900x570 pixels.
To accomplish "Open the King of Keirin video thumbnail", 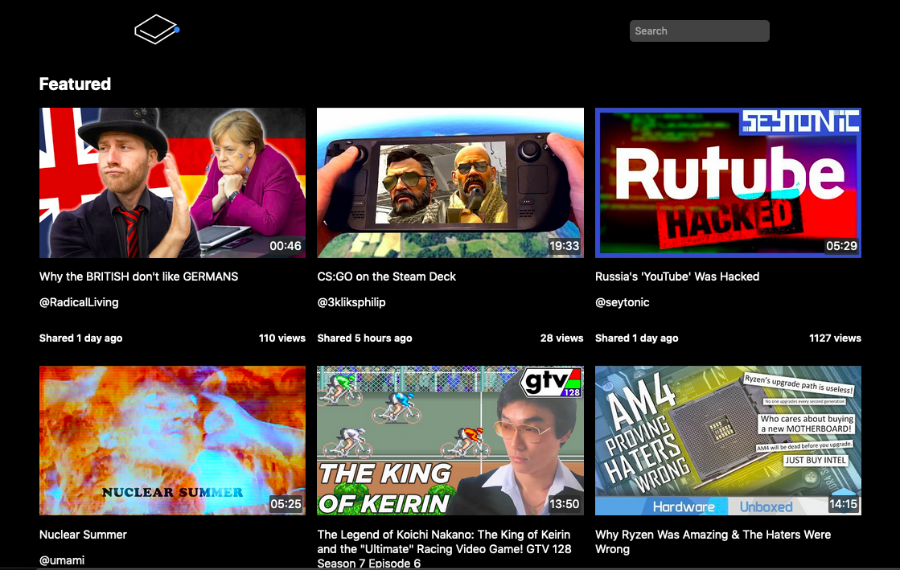I will click(x=450, y=440).
